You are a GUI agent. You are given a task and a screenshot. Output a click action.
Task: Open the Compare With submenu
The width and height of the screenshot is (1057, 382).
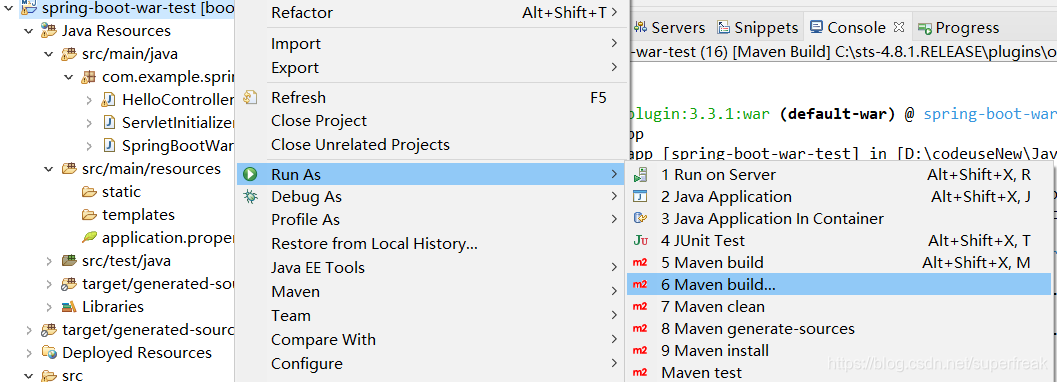click(431, 340)
